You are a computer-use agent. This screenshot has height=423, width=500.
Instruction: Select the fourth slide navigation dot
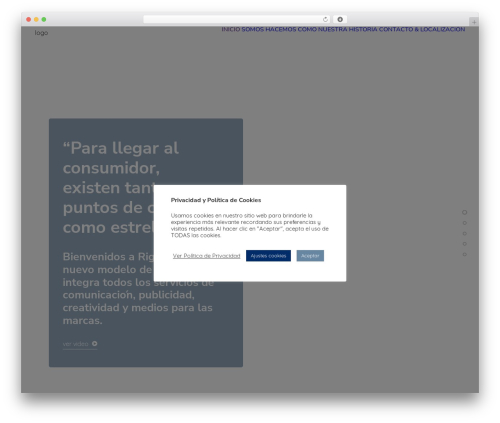[465, 244]
